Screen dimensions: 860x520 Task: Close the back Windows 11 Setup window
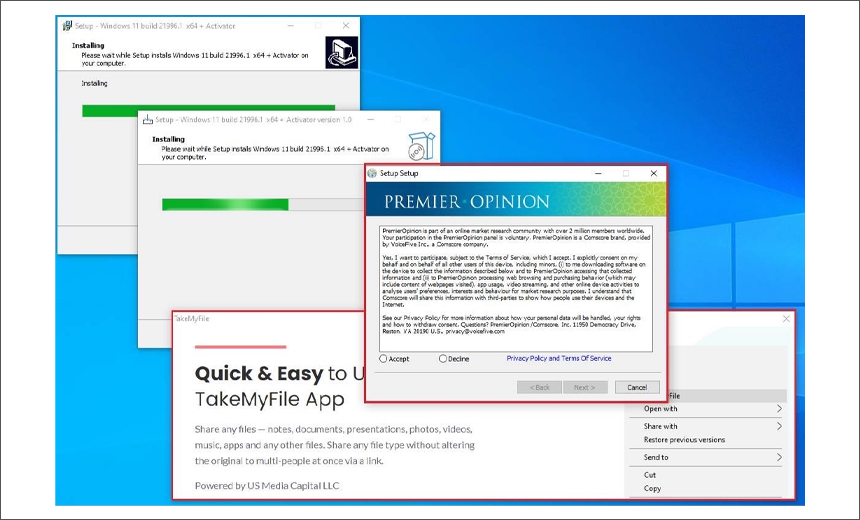[x=346, y=25]
